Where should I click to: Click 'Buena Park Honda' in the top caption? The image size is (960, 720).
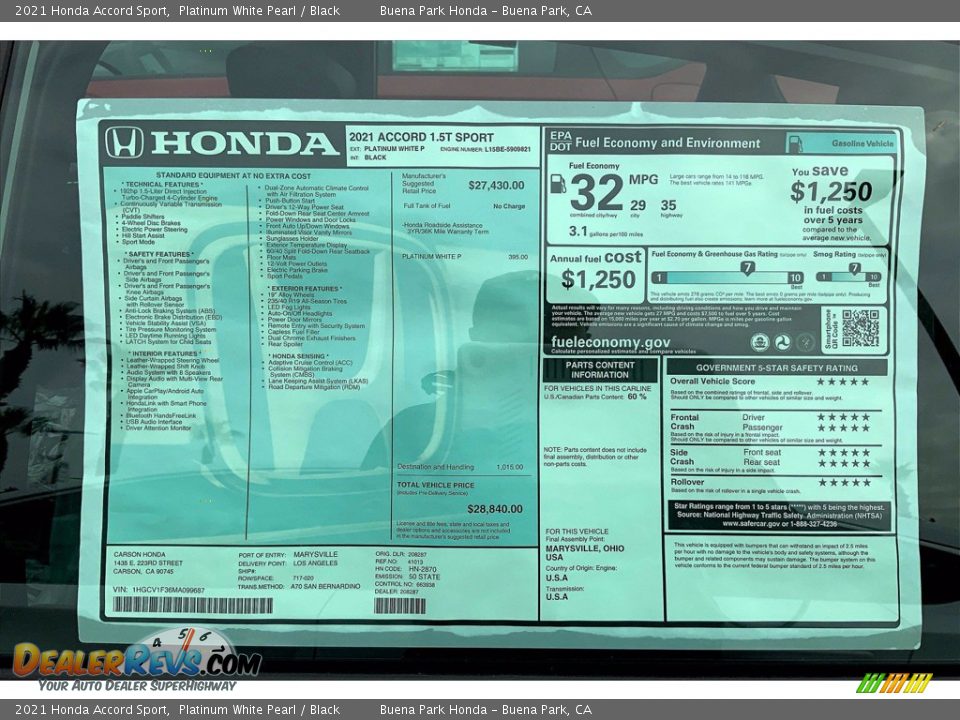point(433,10)
